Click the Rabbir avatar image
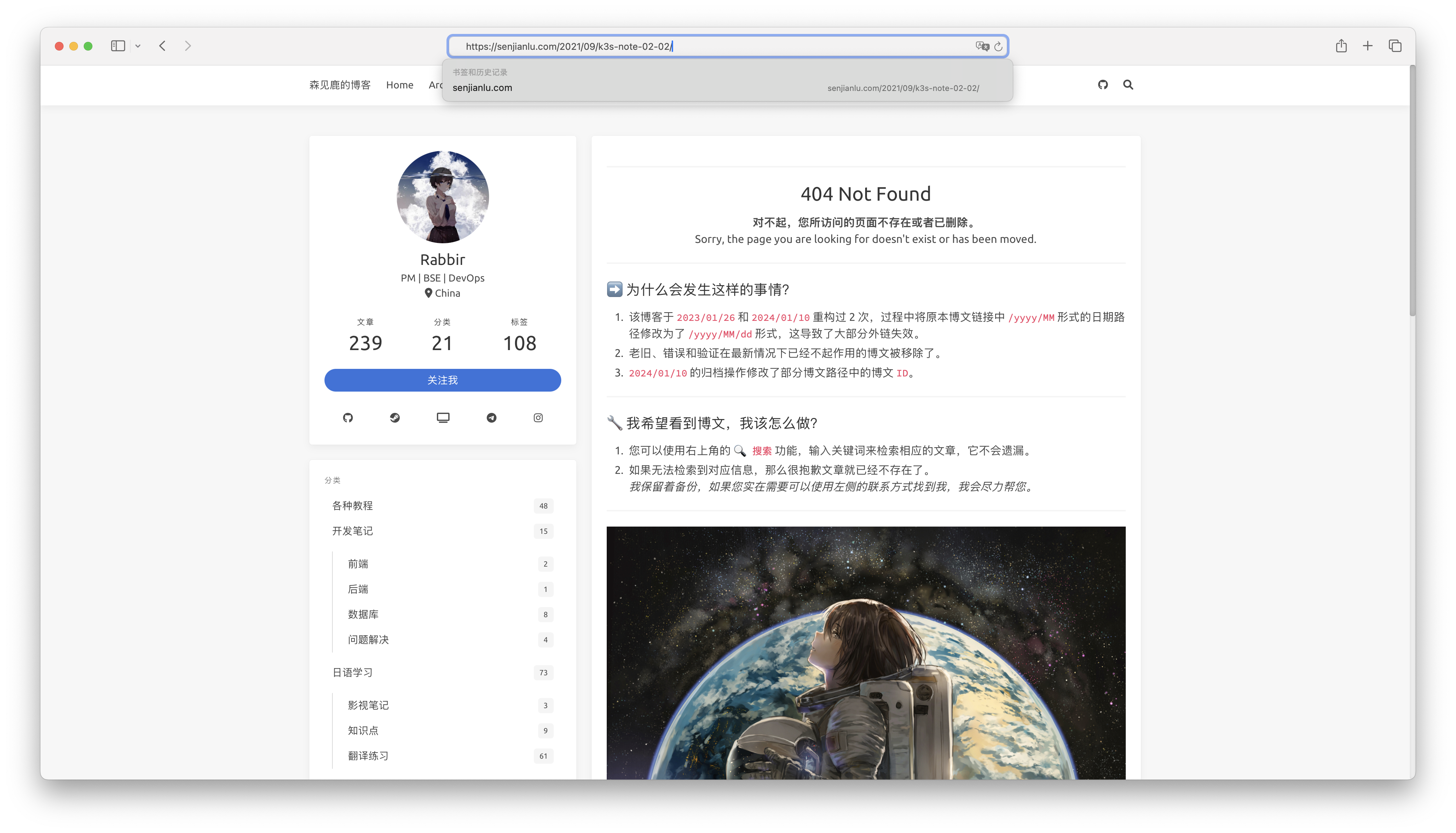The image size is (1456, 833). (x=442, y=197)
